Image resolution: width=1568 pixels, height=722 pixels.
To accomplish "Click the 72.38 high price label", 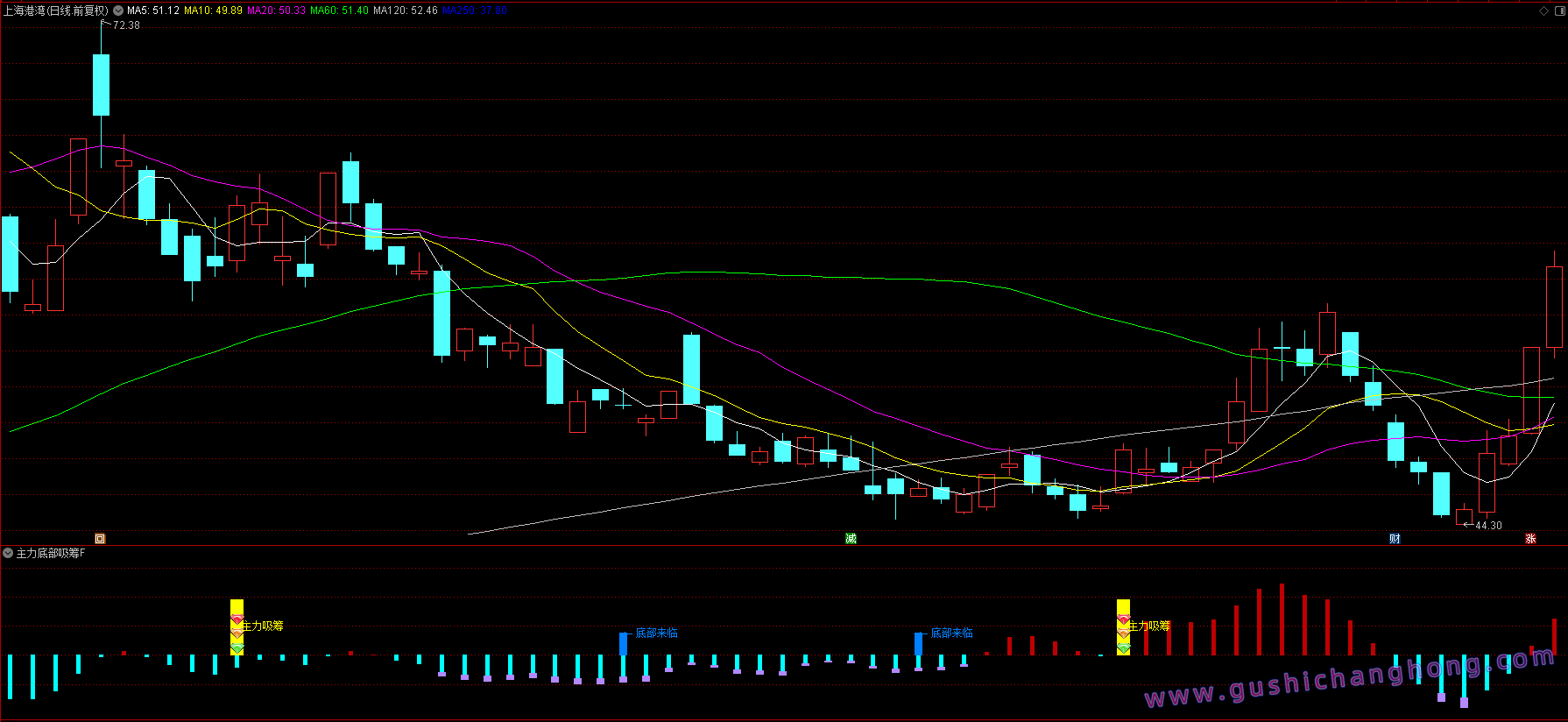I will pyautogui.click(x=126, y=25).
